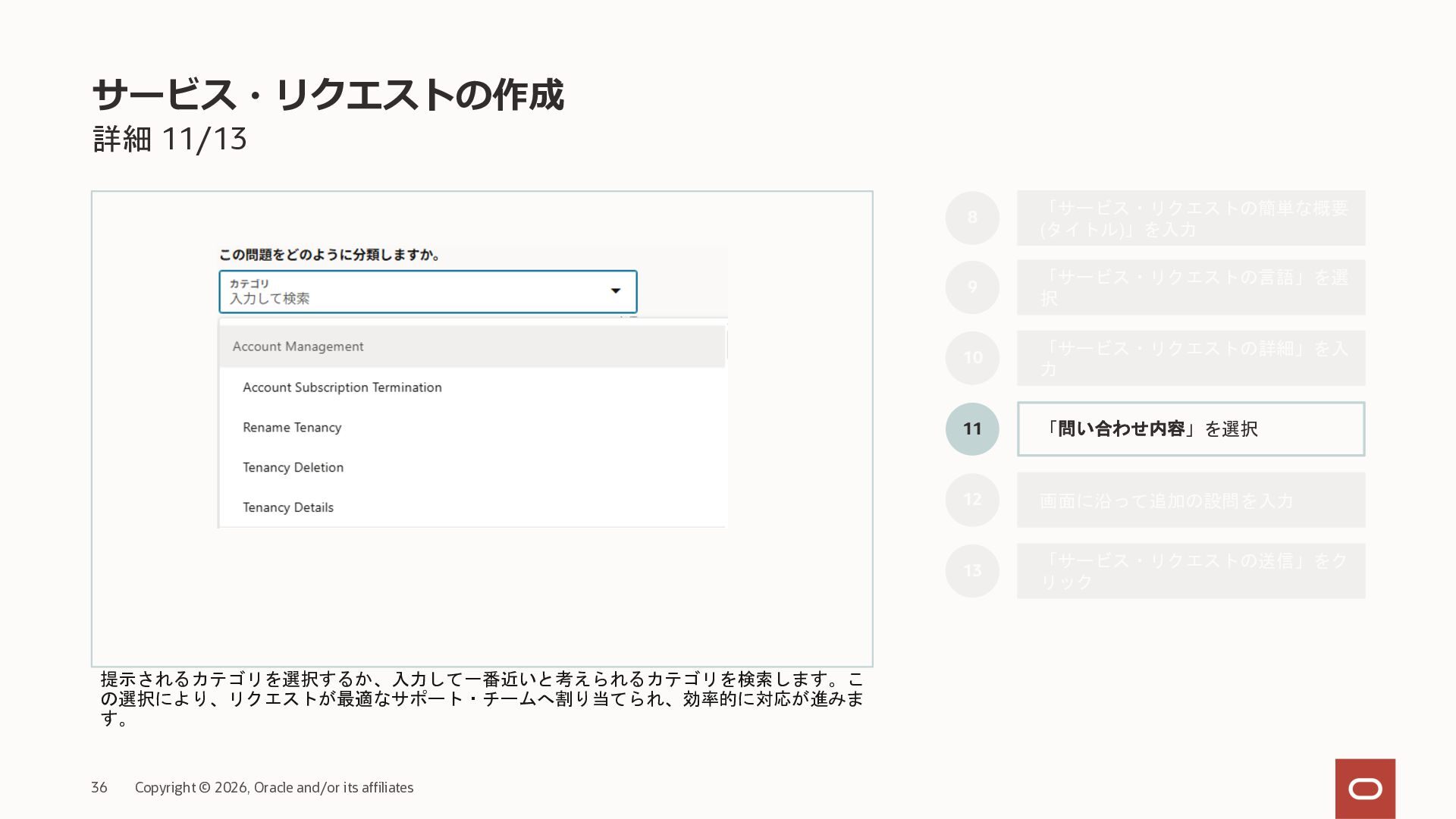The image size is (1456, 819).
Task: Choose Account Subscription Termination option
Action: [342, 388]
